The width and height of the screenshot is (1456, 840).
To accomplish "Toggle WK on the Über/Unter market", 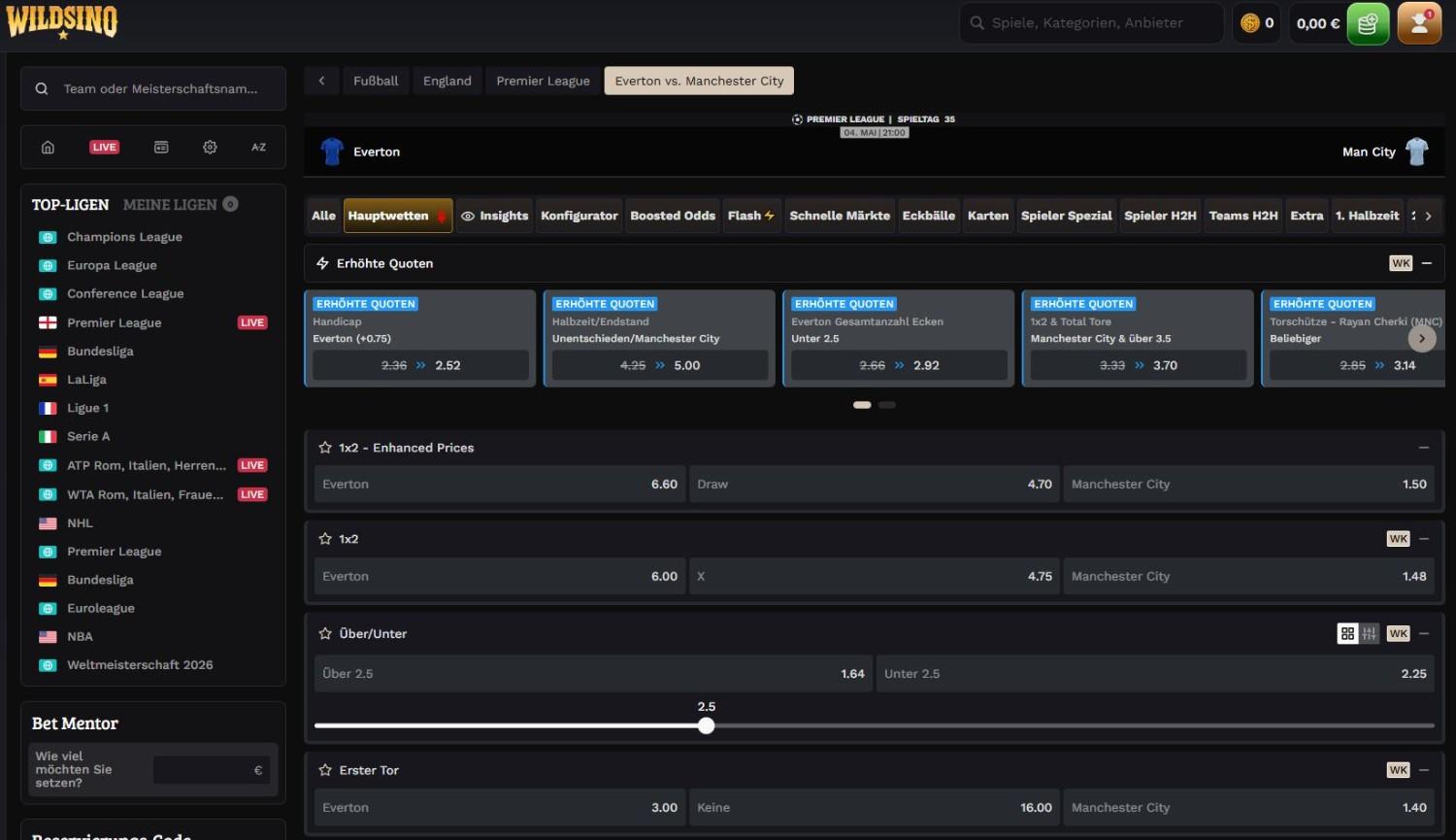I will tap(1398, 634).
